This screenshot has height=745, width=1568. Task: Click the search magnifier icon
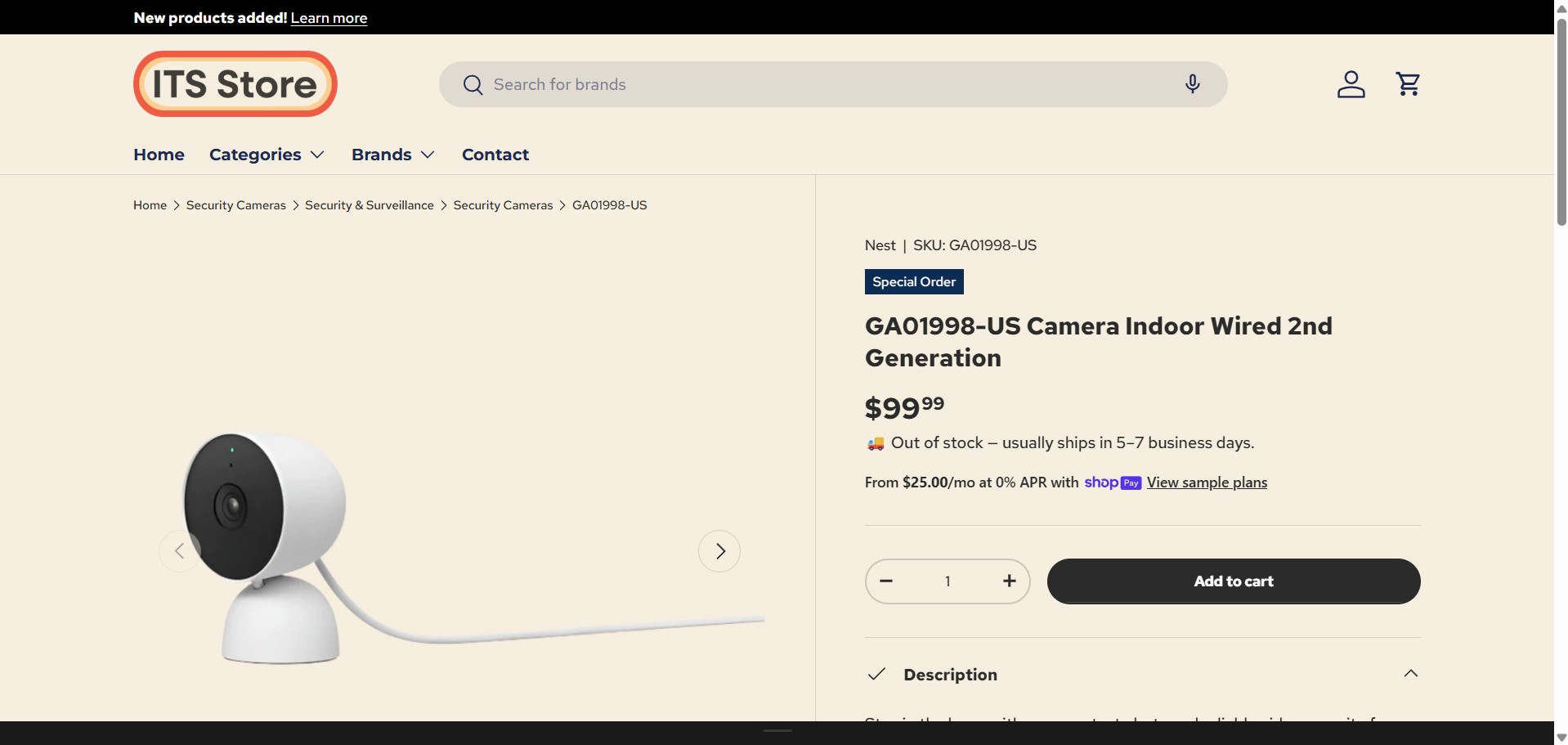[473, 85]
